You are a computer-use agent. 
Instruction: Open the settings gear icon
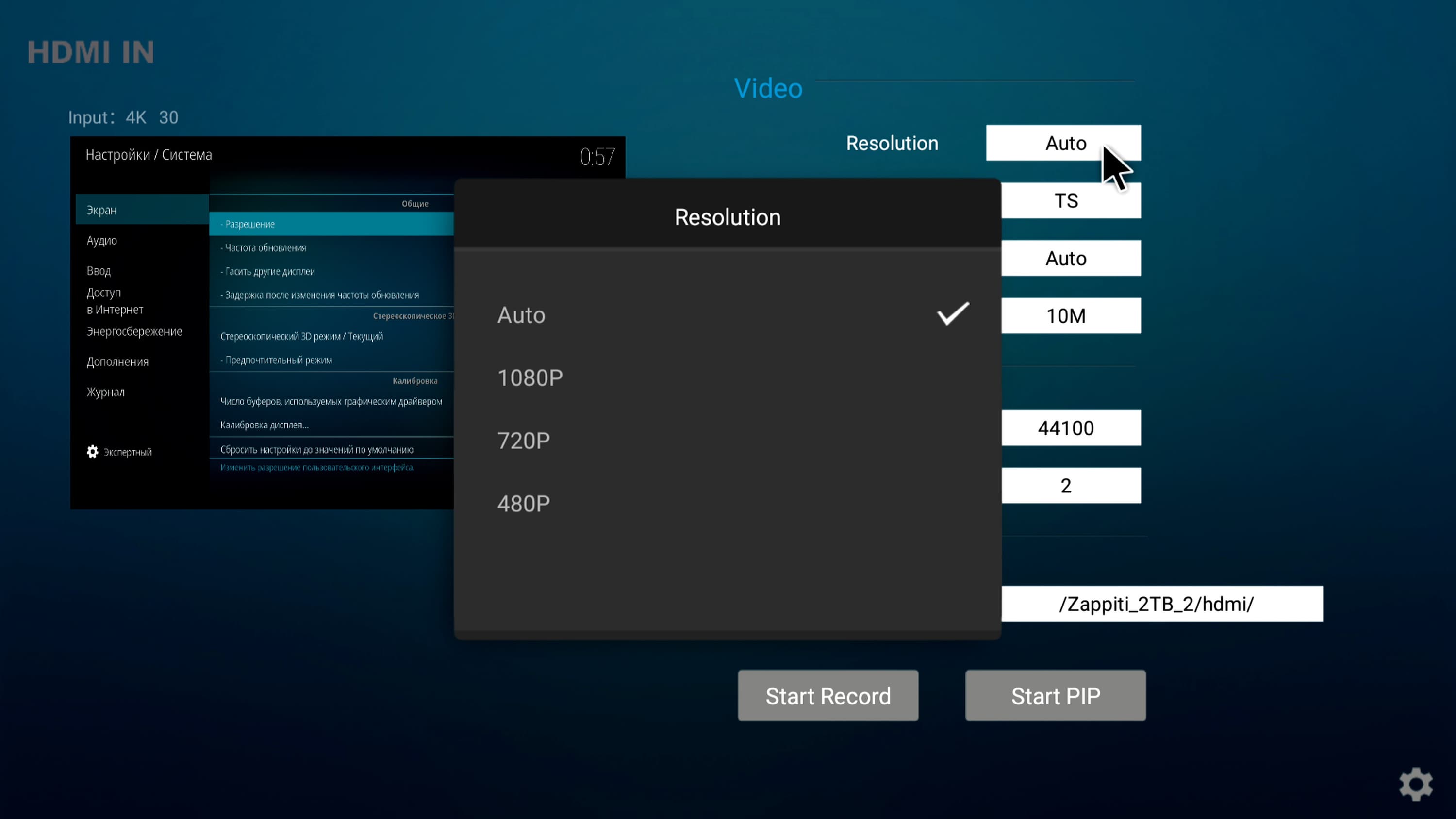(x=1415, y=784)
